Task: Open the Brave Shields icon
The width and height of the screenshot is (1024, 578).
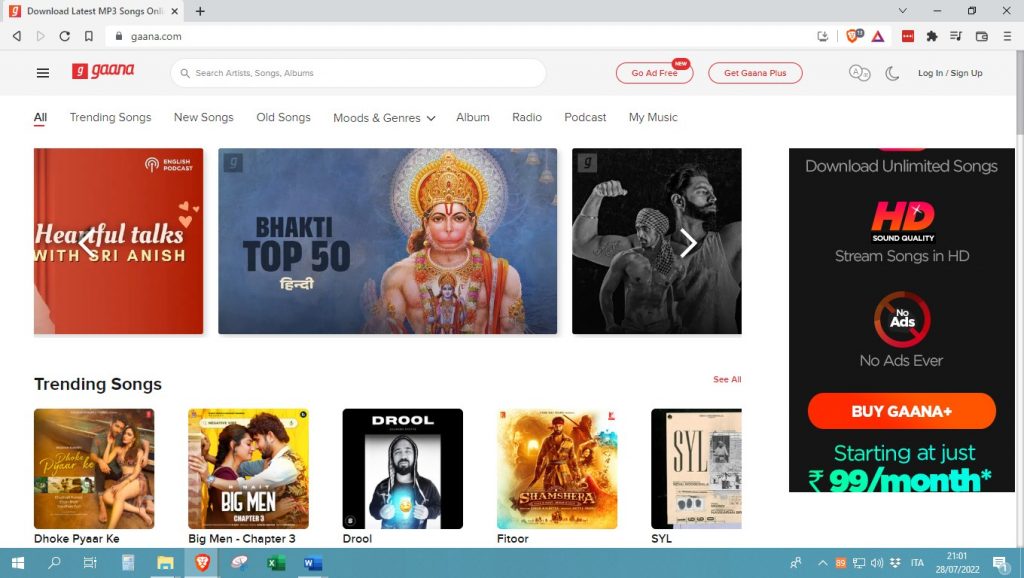Action: 851,36
